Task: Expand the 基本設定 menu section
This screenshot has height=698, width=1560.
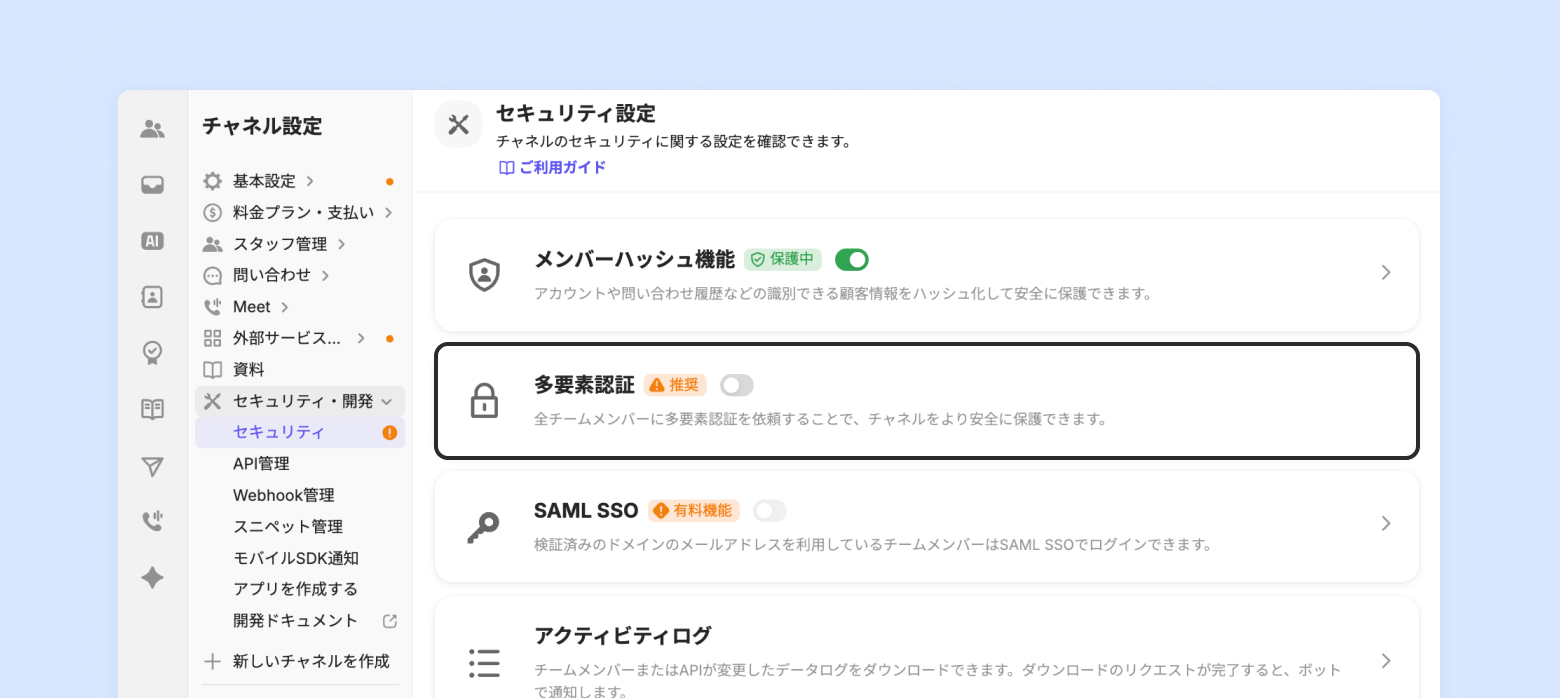Action: [x=265, y=181]
